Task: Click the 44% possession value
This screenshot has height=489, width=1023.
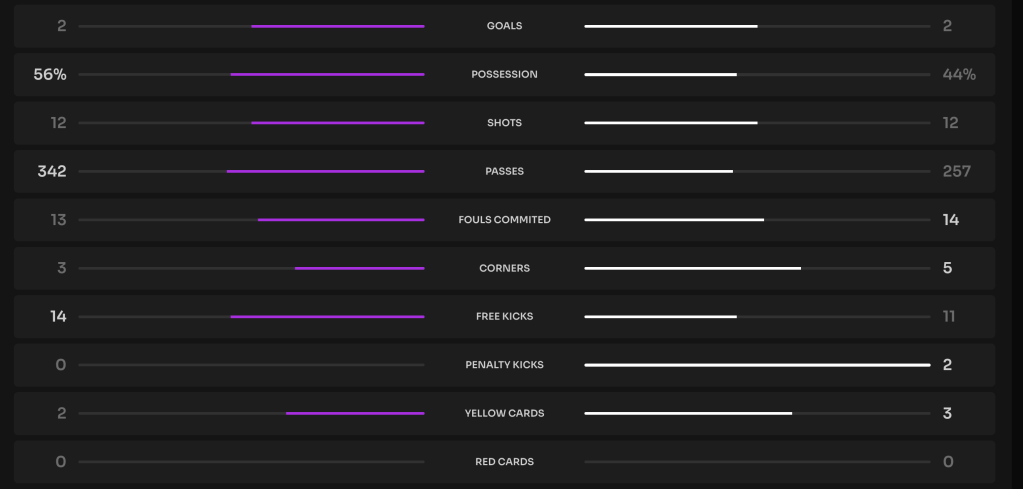Action: coord(958,75)
